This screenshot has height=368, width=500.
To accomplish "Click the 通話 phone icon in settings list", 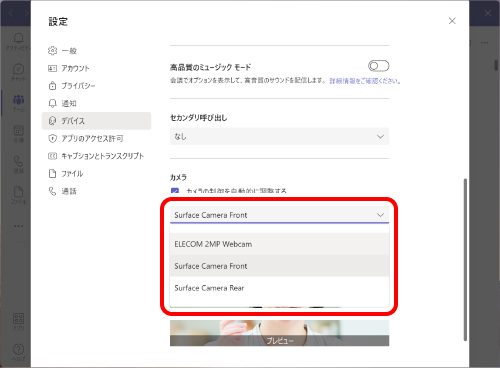I will 52,191.
